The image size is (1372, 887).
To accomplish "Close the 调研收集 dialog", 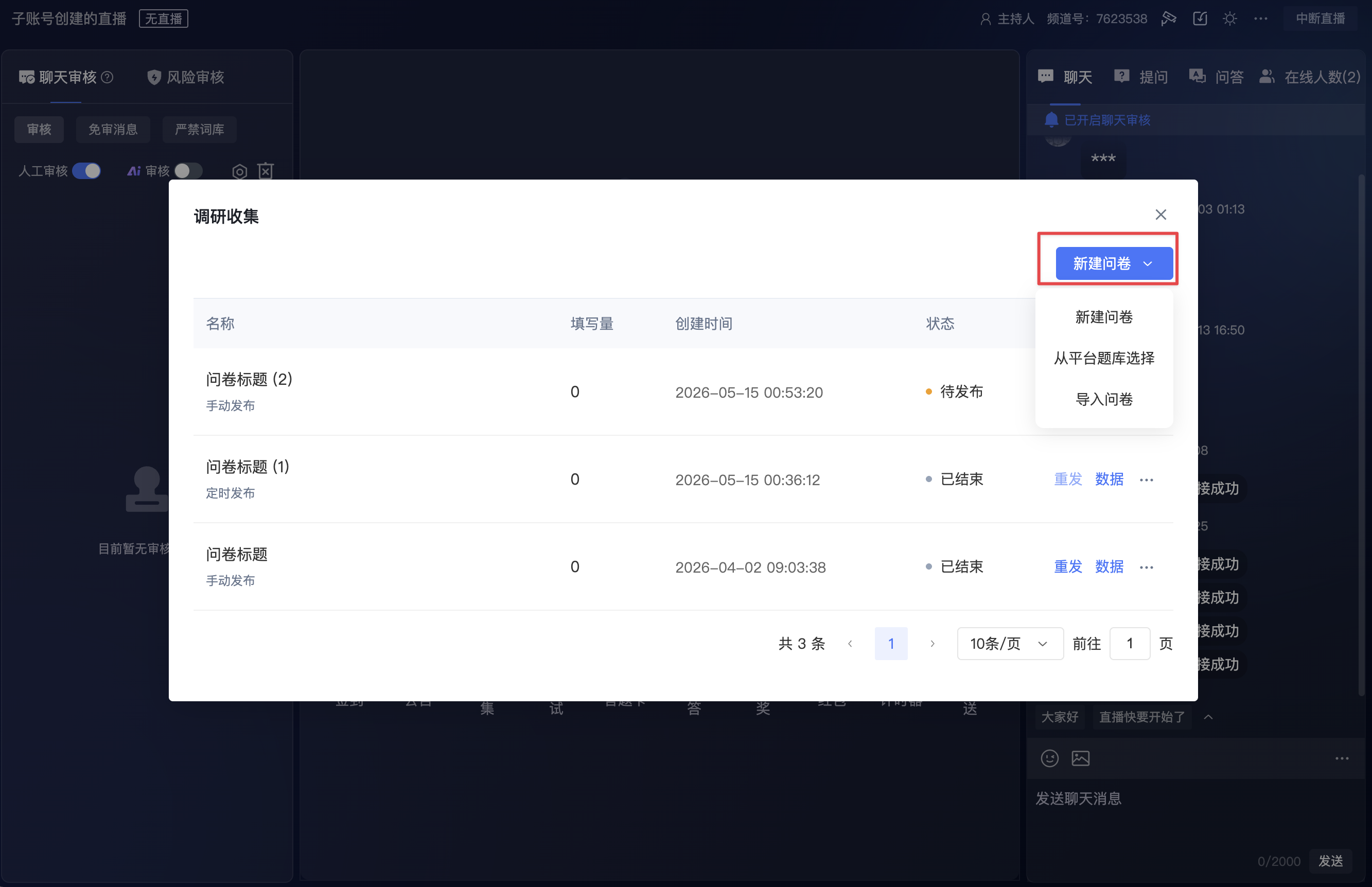I will (x=1160, y=215).
